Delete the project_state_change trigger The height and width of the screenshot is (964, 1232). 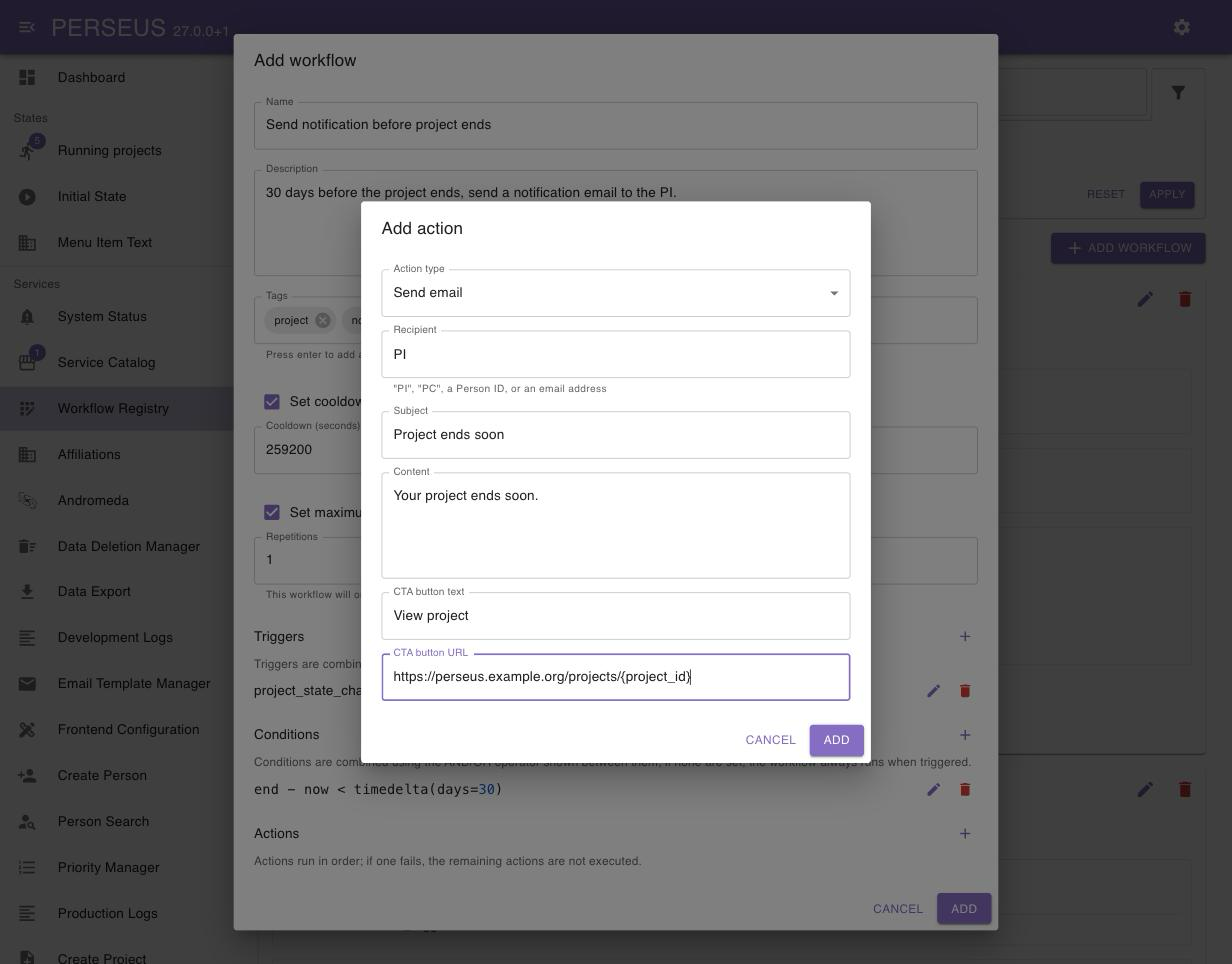pyautogui.click(x=965, y=691)
